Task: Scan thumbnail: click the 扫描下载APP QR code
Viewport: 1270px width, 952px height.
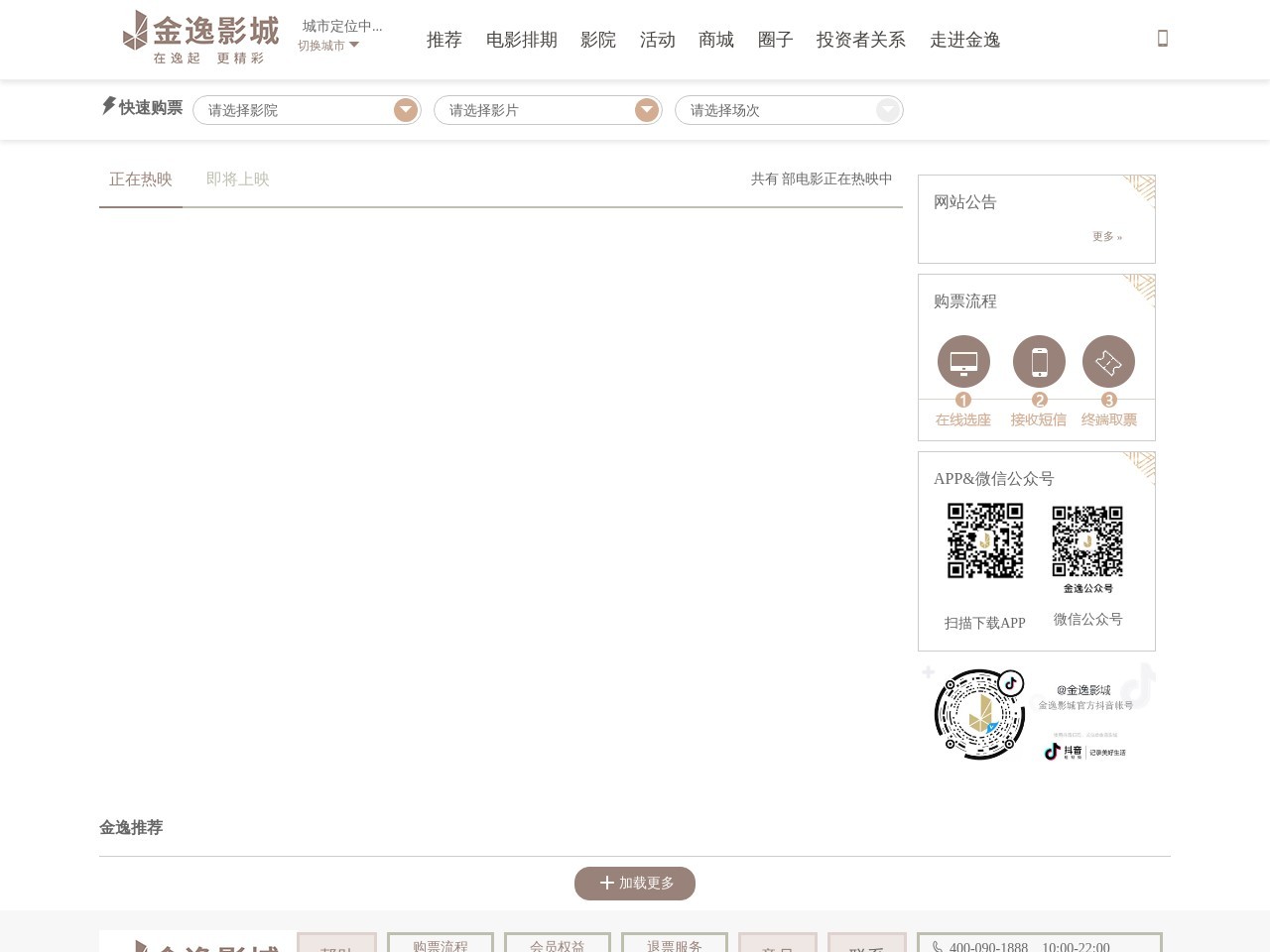Action: [x=984, y=541]
